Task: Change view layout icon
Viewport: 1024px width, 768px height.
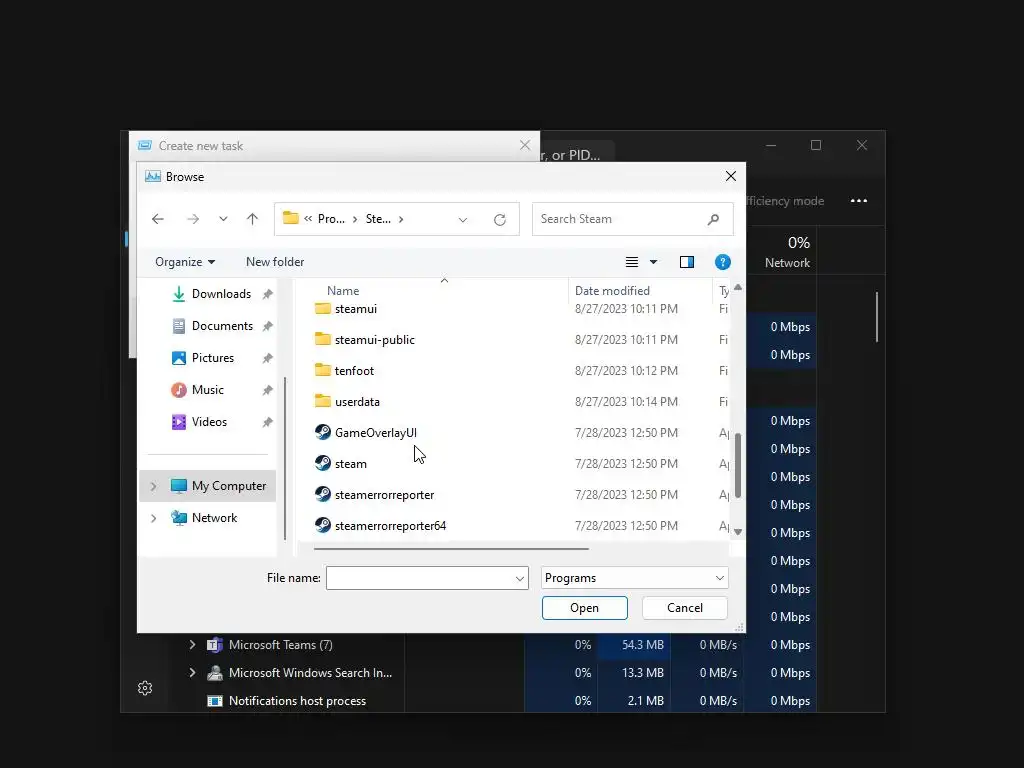Action: (x=632, y=262)
